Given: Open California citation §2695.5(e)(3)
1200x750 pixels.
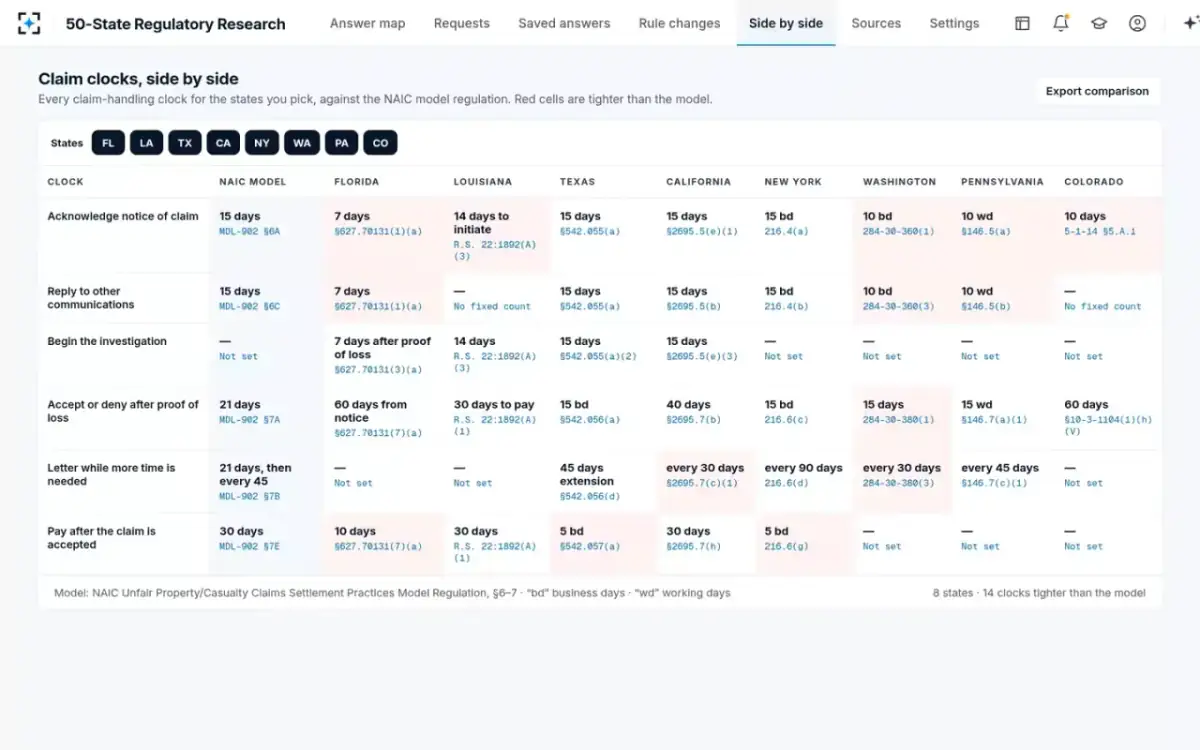Looking at the screenshot, I should (x=702, y=356).
